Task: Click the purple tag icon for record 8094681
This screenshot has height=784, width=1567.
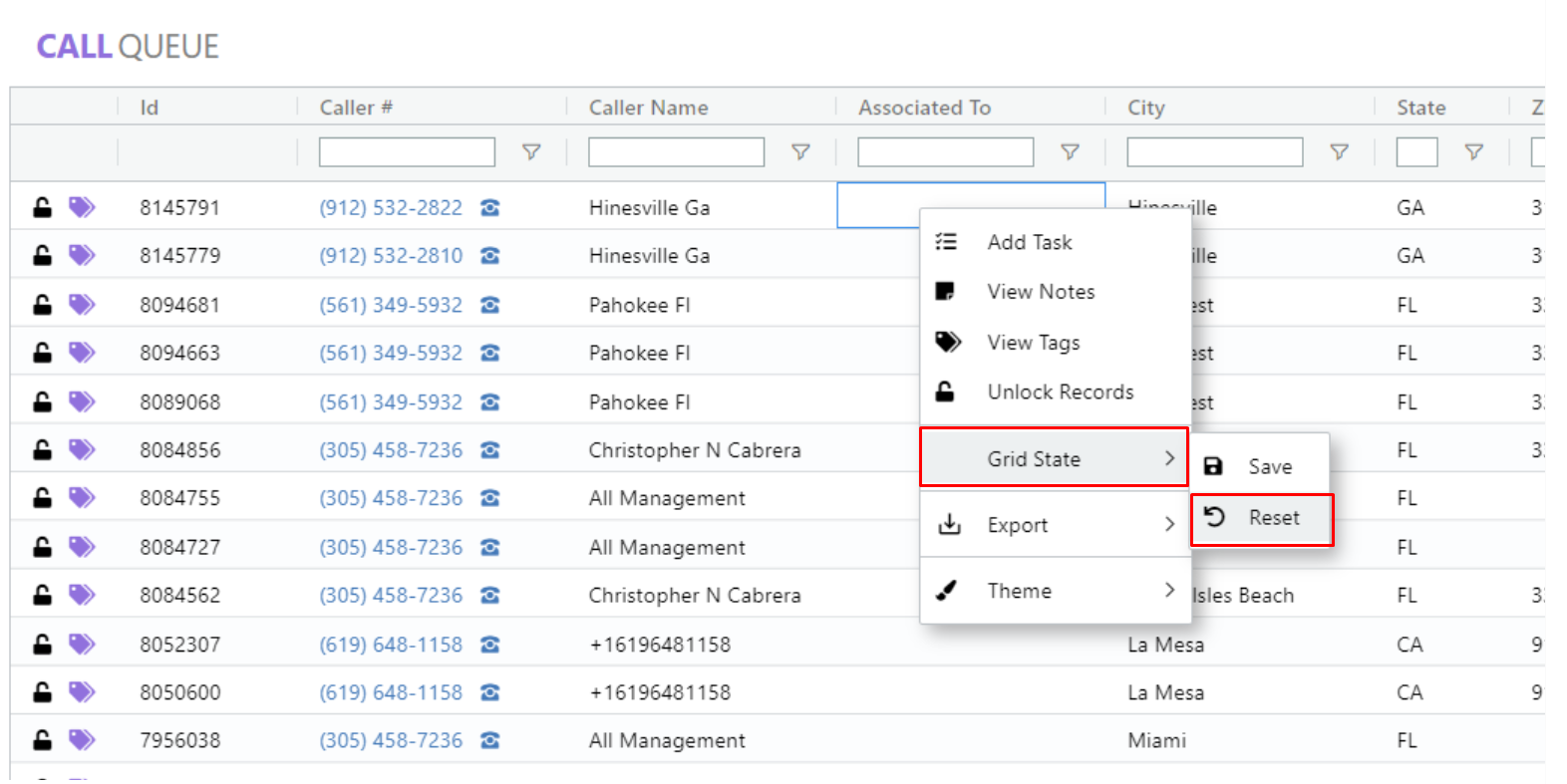Action: click(82, 305)
